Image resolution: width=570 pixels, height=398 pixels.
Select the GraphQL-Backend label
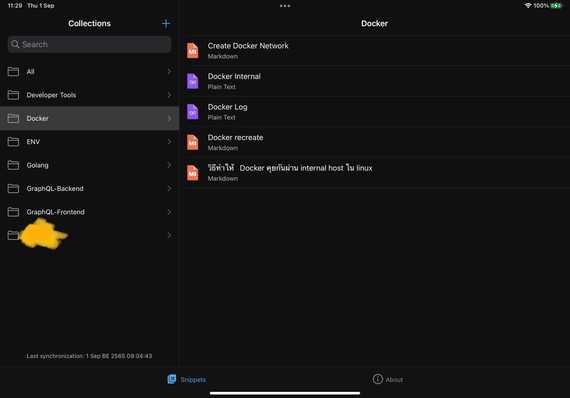[55, 188]
